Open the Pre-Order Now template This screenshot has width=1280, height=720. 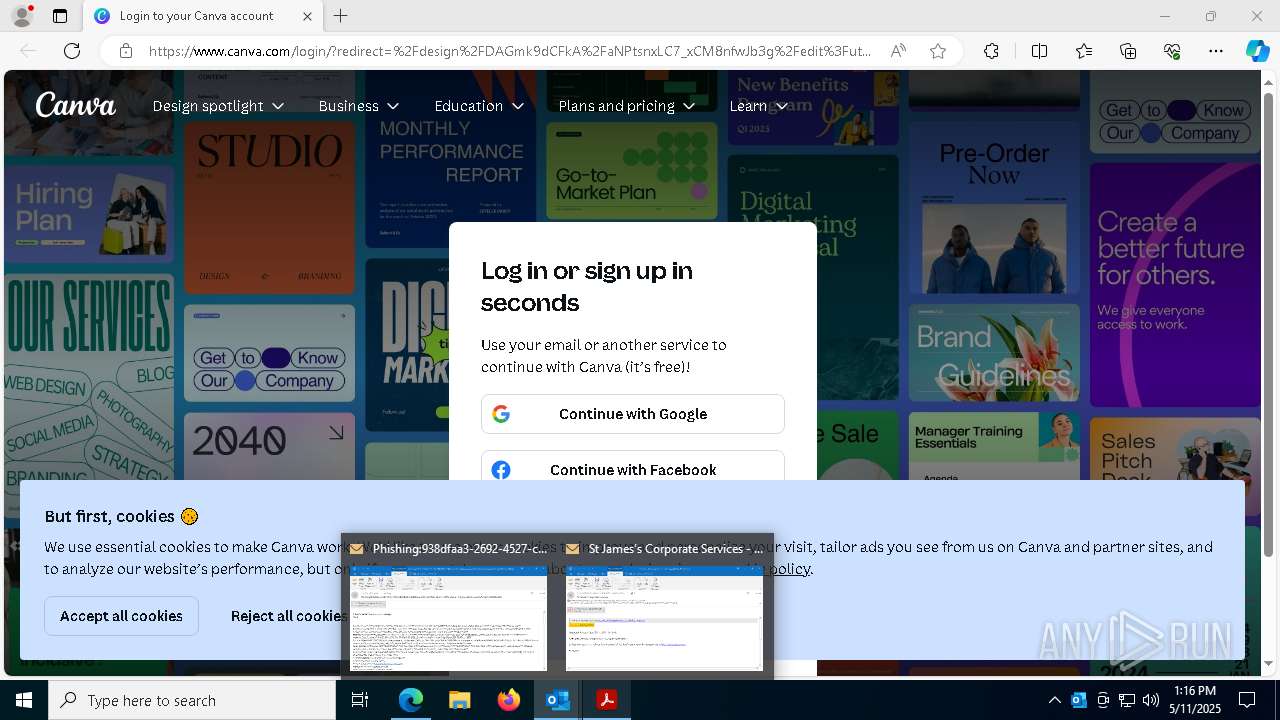(x=994, y=207)
